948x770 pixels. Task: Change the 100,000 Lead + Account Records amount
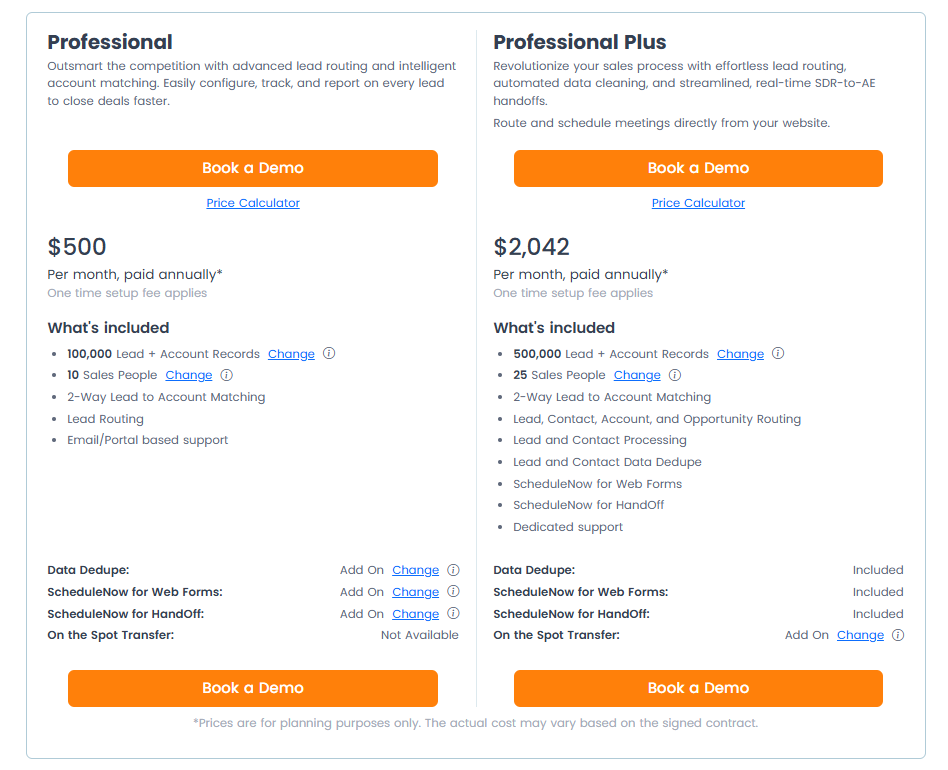291,354
